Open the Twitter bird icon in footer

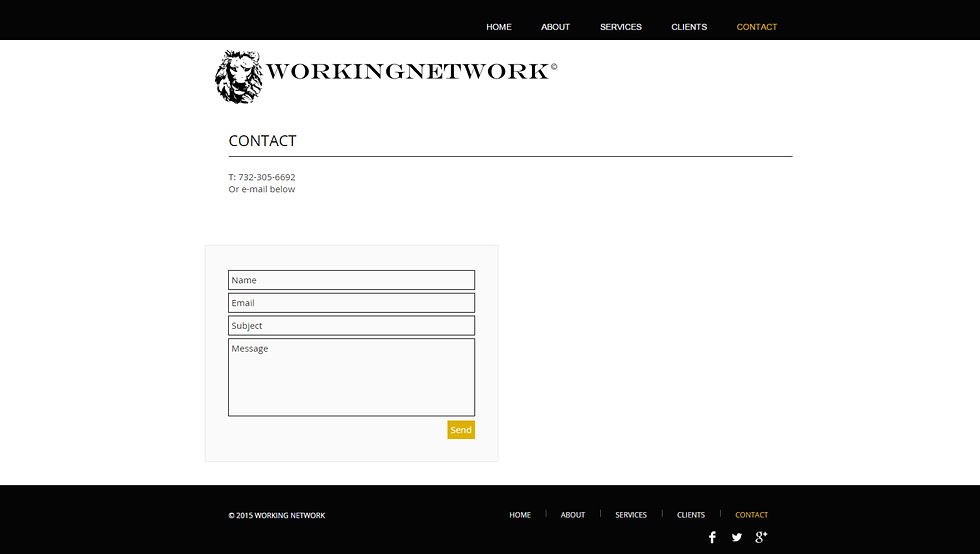(737, 537)
